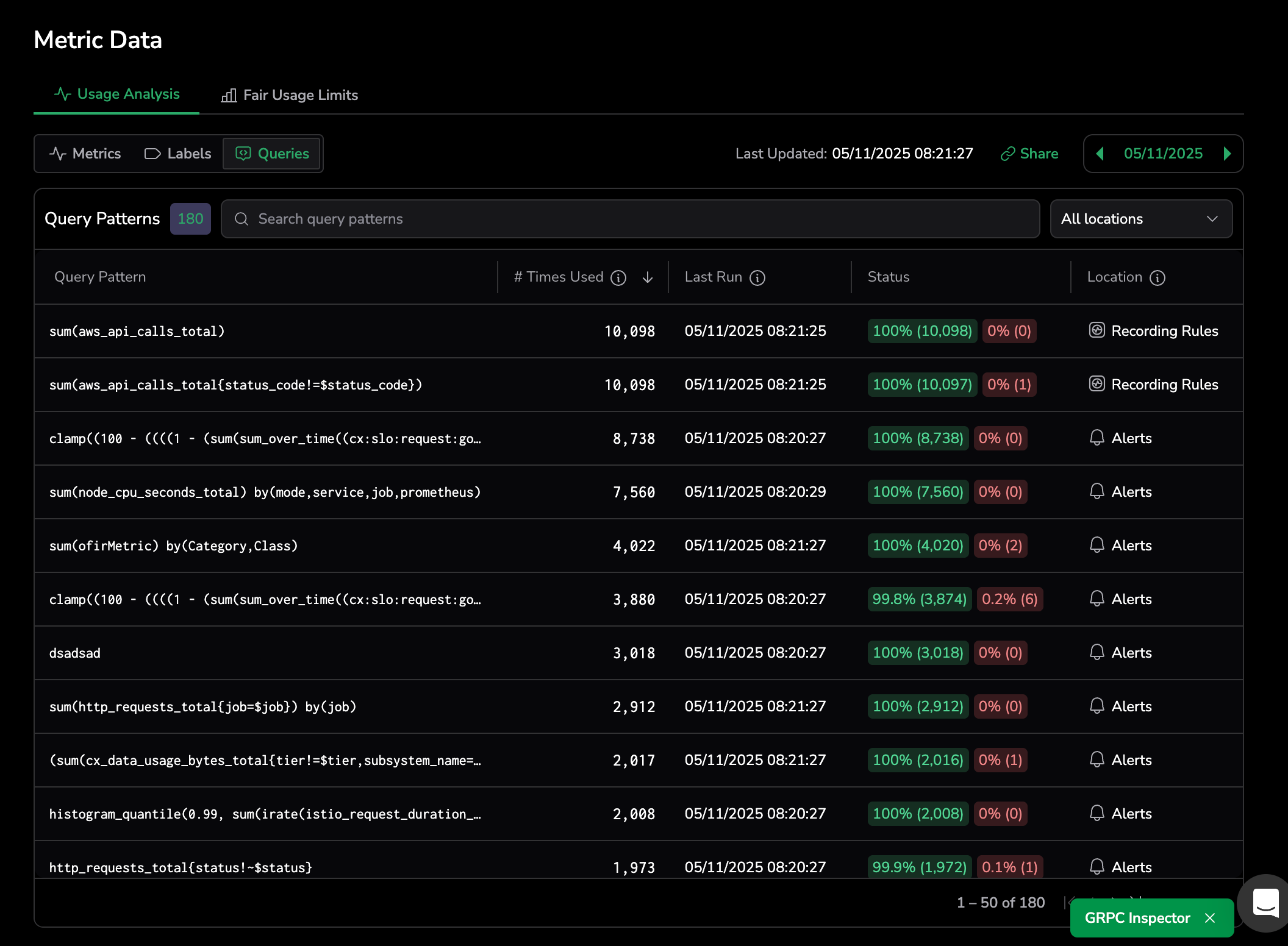1288x946 pixels.
Task: Click the Search query patterns field
Action: tap(630, 219)
